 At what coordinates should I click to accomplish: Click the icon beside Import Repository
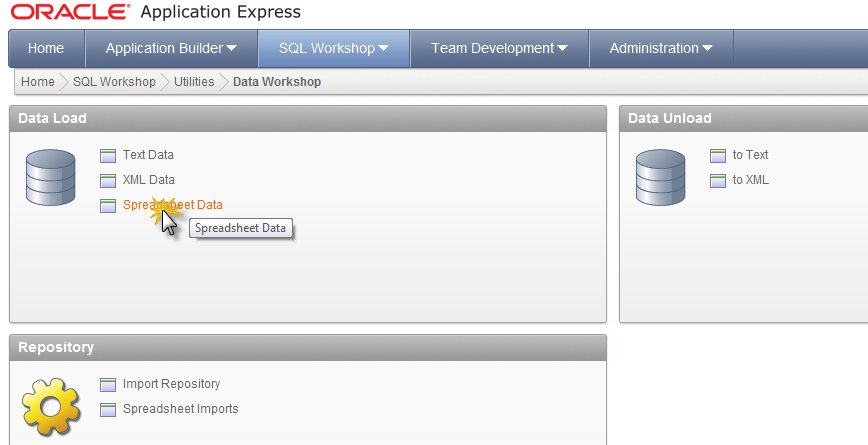click(x=108, y=384)
